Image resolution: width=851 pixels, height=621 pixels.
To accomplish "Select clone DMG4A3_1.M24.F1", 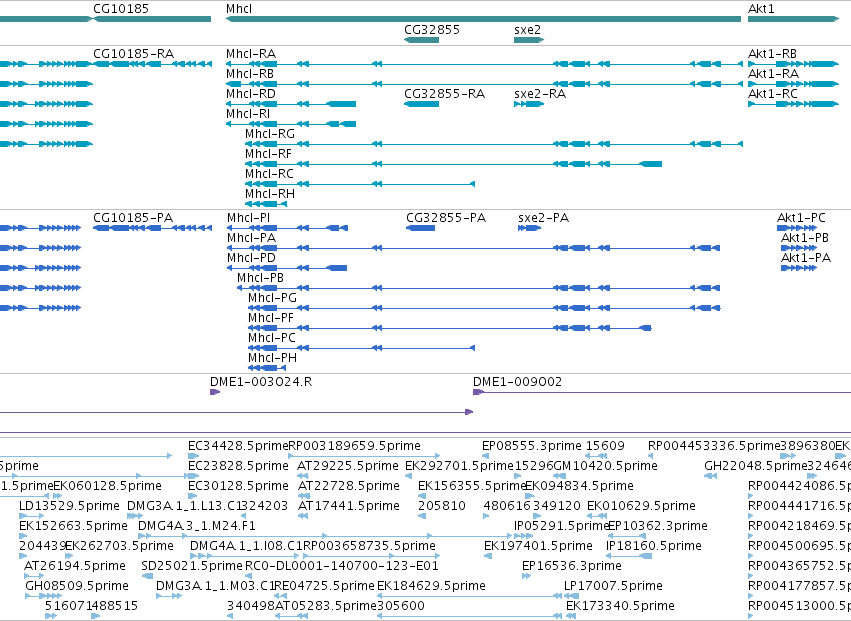I will [x=324, y=536].
